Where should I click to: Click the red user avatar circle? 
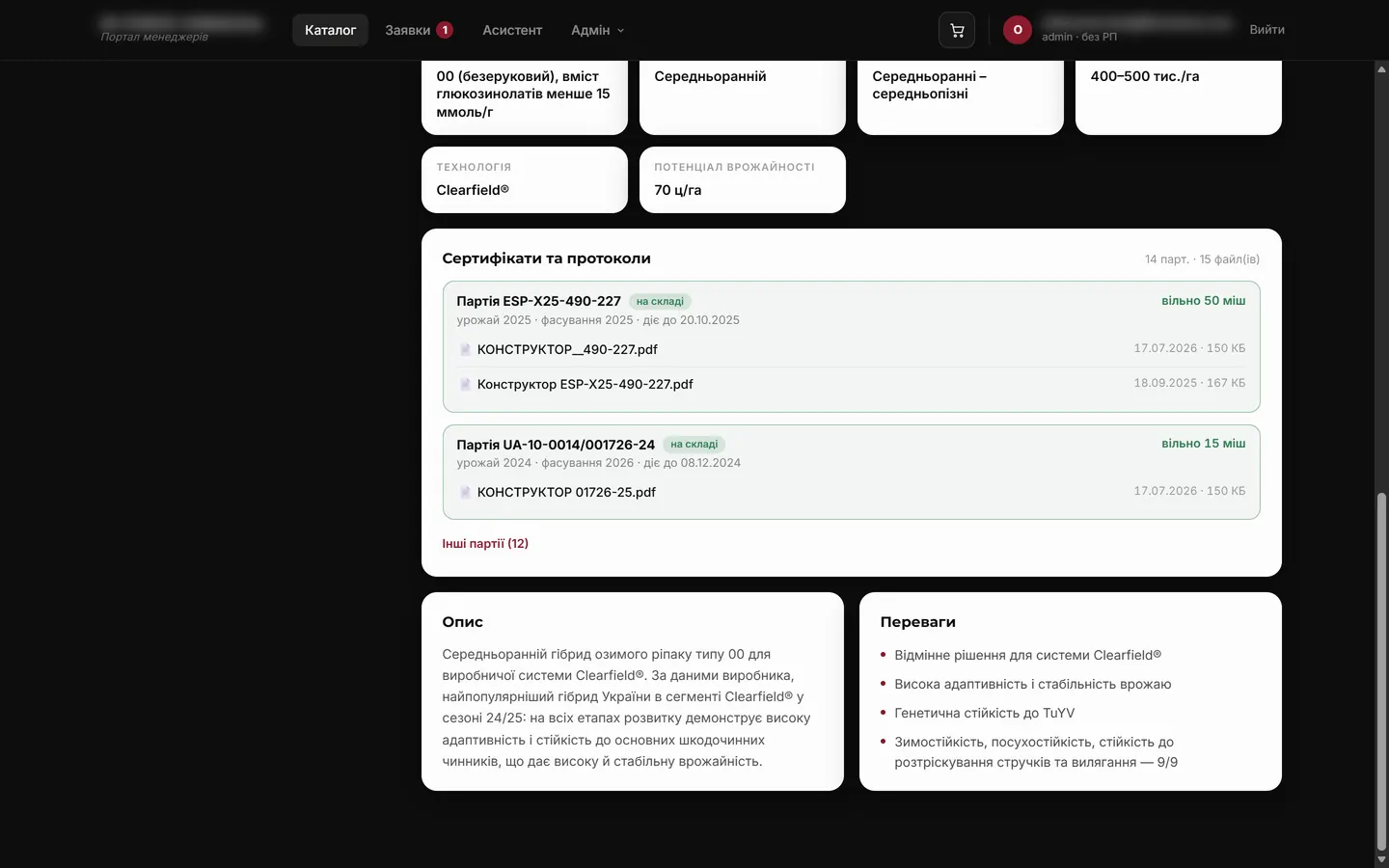click(x=1018, y=30)
